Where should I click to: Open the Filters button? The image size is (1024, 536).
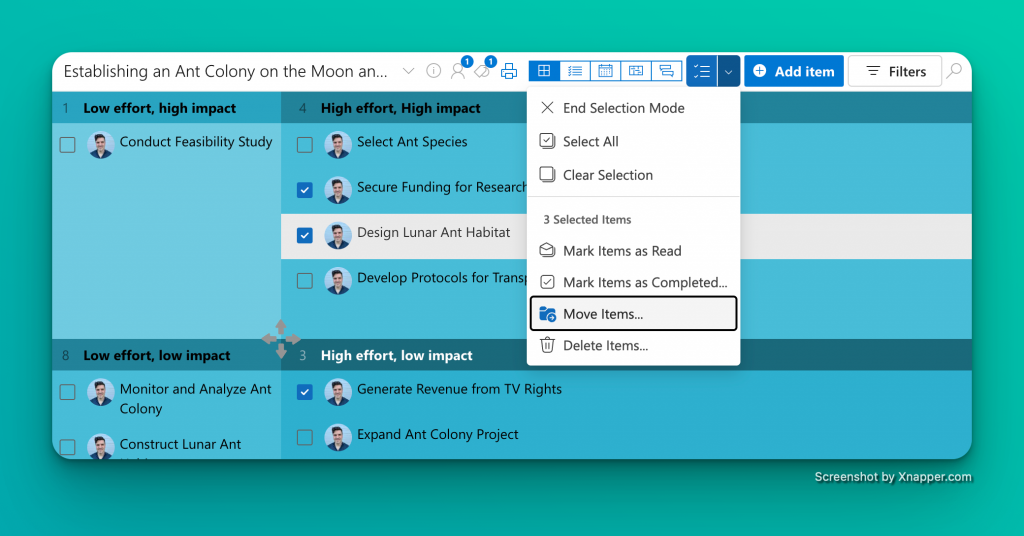[895, 71]
